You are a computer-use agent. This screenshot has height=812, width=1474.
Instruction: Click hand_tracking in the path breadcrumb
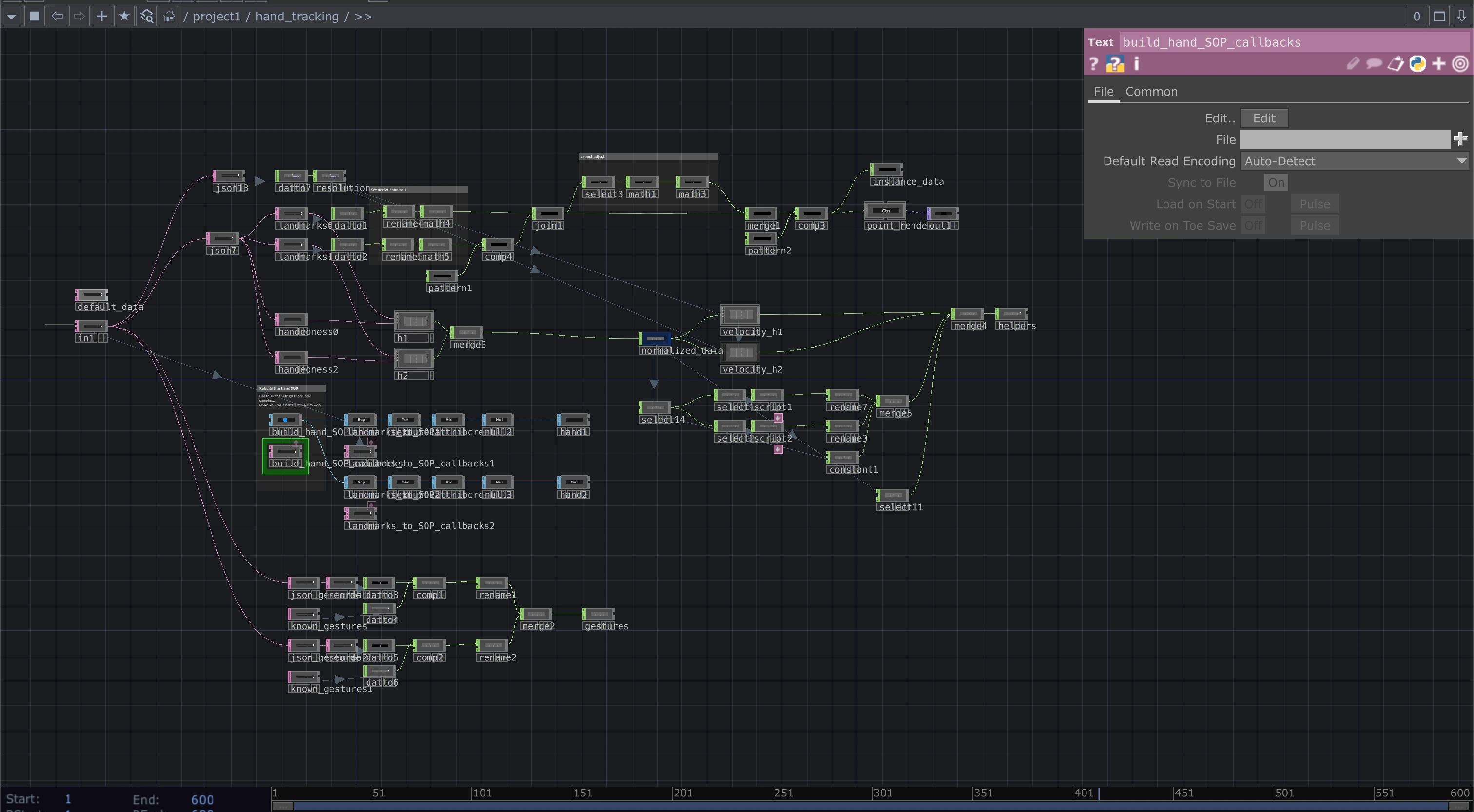pos(296,17)
